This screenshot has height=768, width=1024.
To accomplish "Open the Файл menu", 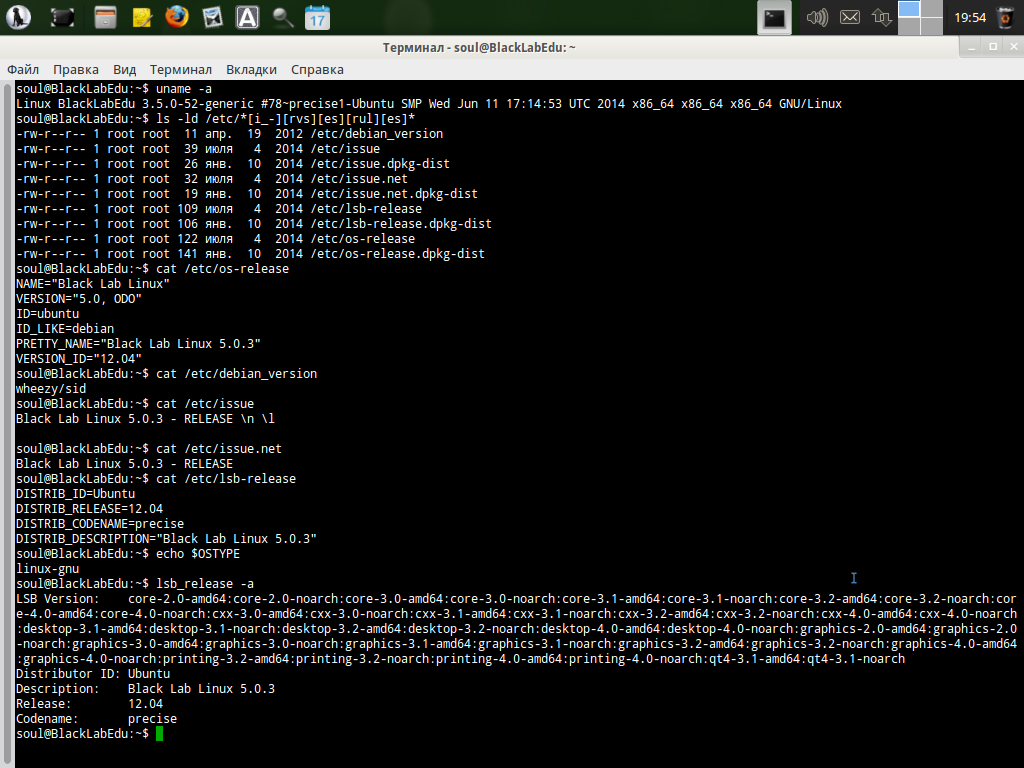I will click(x=23, y=69).
